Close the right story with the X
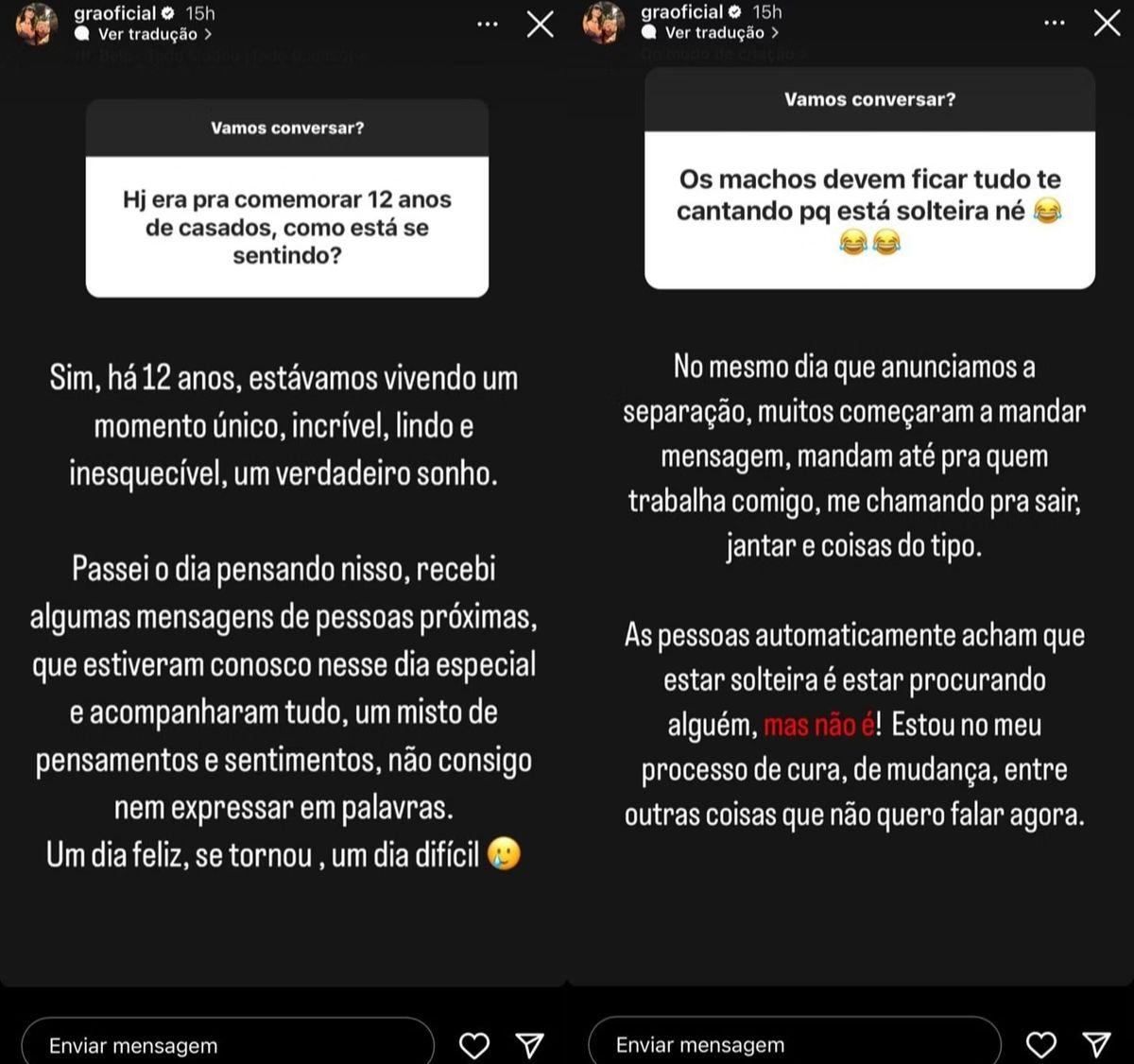The width and height of the screenshot is (1134, 1064). 1108,23
